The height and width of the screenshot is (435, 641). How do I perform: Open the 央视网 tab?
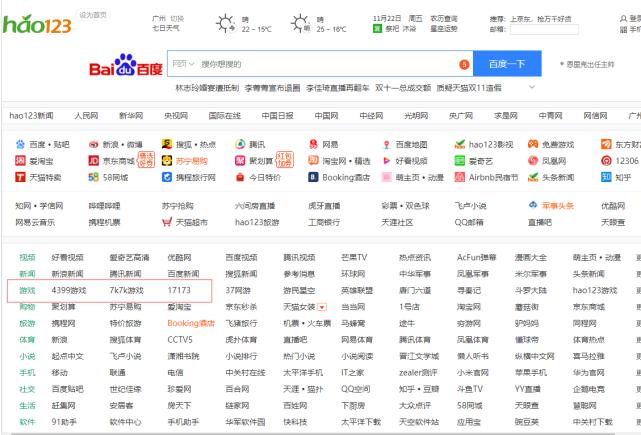click(176, 116)
